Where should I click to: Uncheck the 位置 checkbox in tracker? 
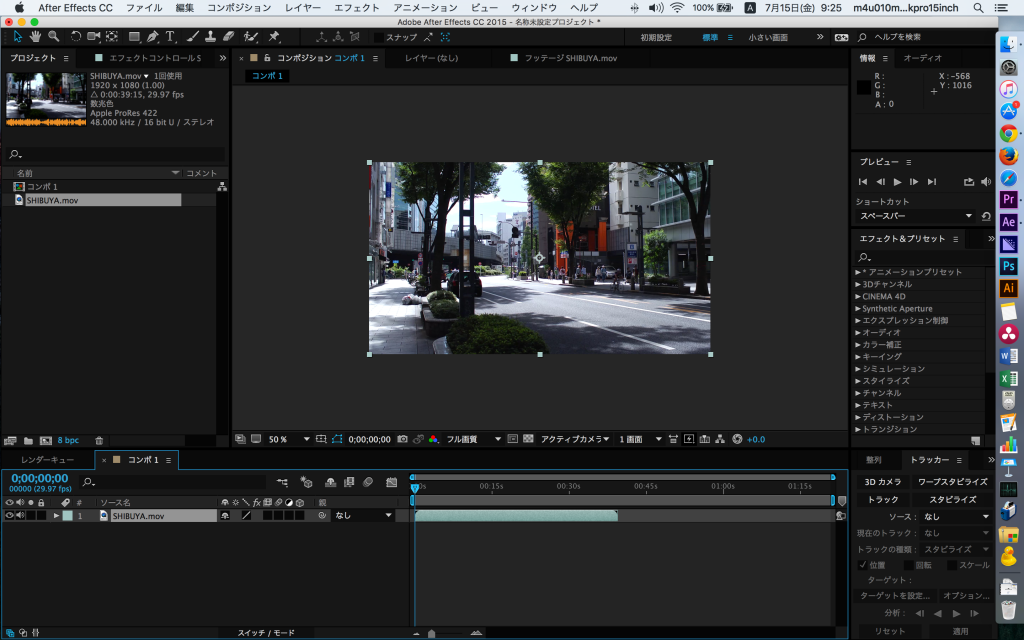(863, 565)
